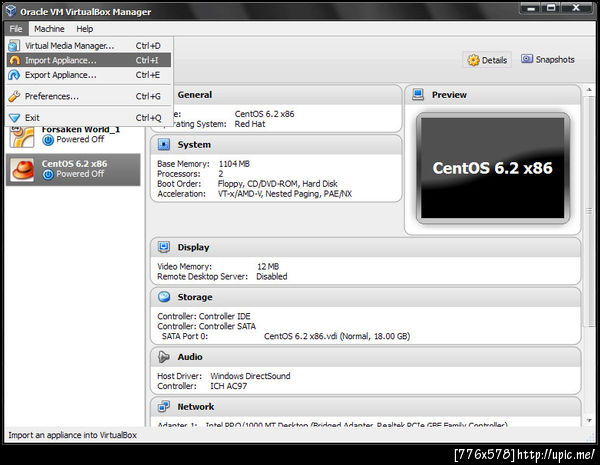Click Forsaken World_1 Powered Off status icon

(x=48, y=140)
